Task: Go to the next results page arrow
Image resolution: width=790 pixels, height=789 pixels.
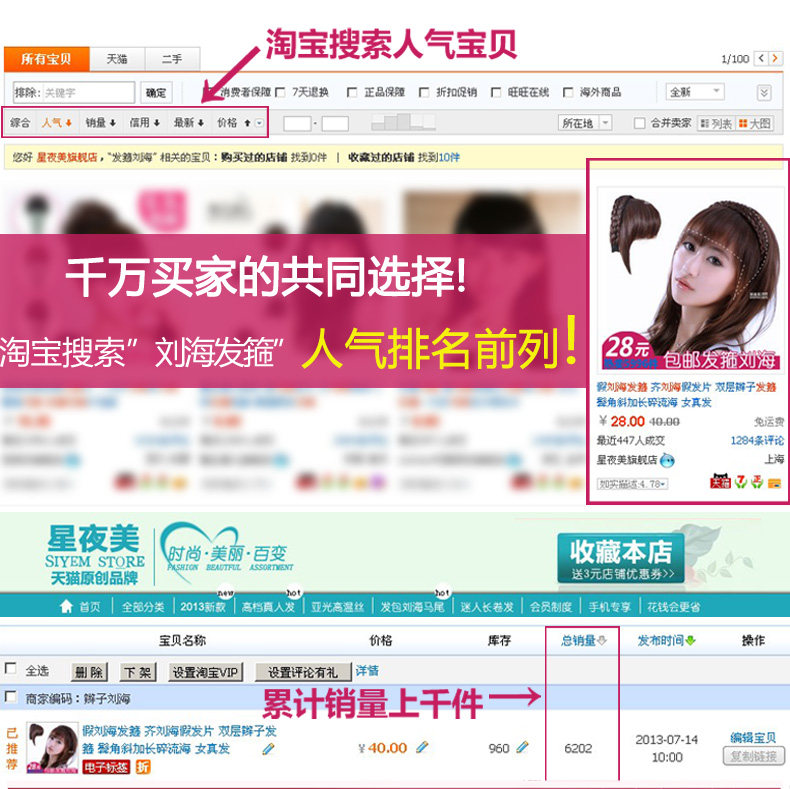Action: coord(775,58)
